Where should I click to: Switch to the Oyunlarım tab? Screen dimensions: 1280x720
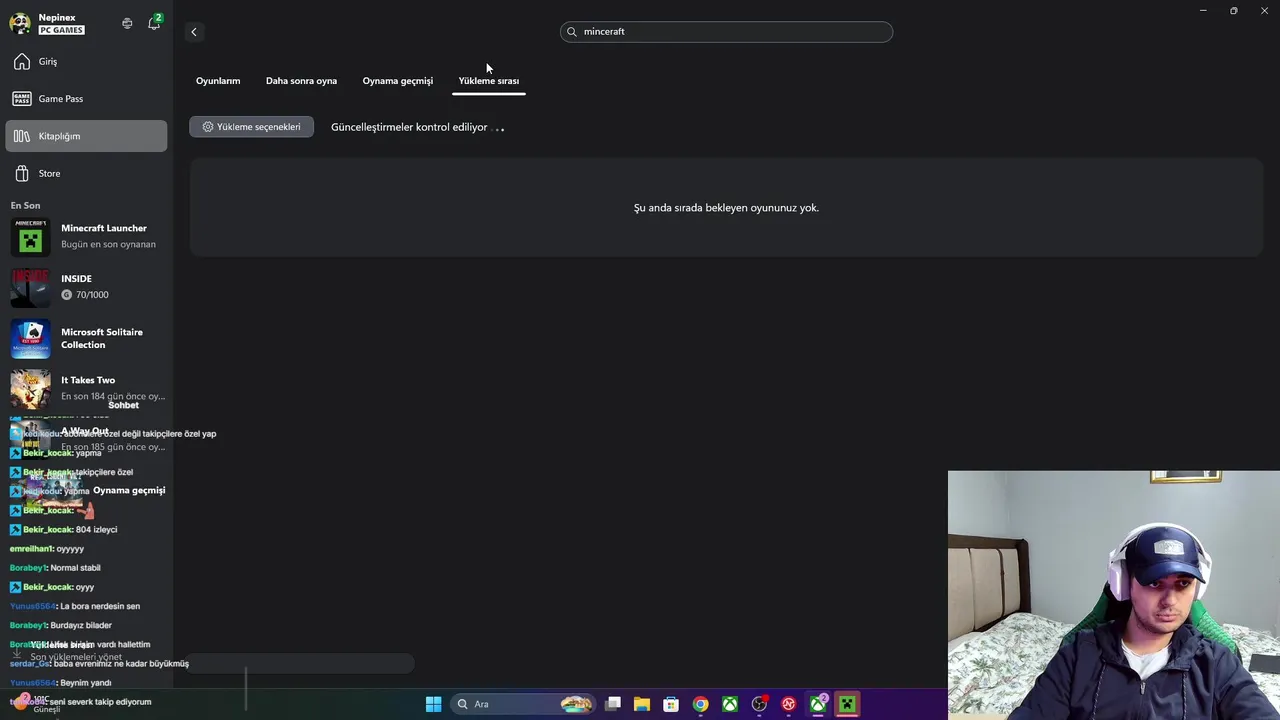click(x=218, y=81)
